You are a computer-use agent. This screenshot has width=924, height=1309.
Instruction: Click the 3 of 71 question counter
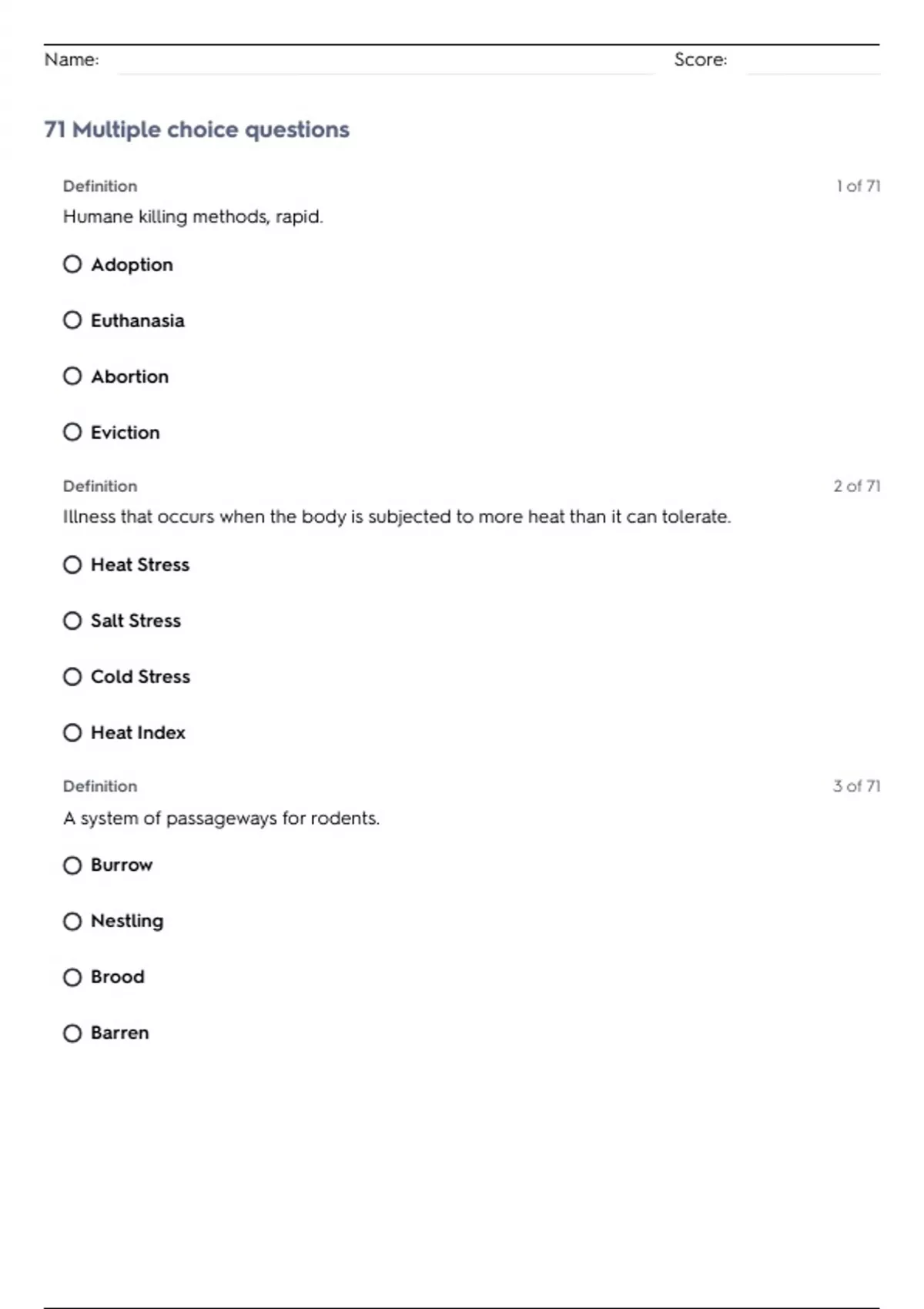pos(856,786)
